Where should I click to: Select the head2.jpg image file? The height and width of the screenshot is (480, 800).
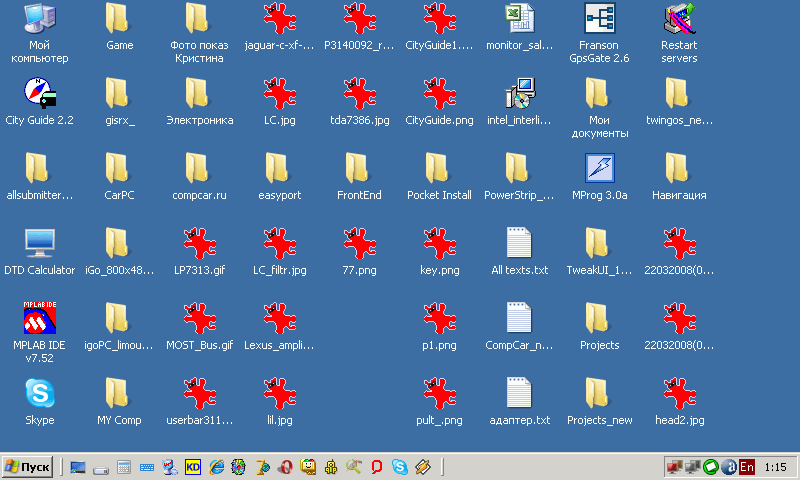click(x=679, y=393)
